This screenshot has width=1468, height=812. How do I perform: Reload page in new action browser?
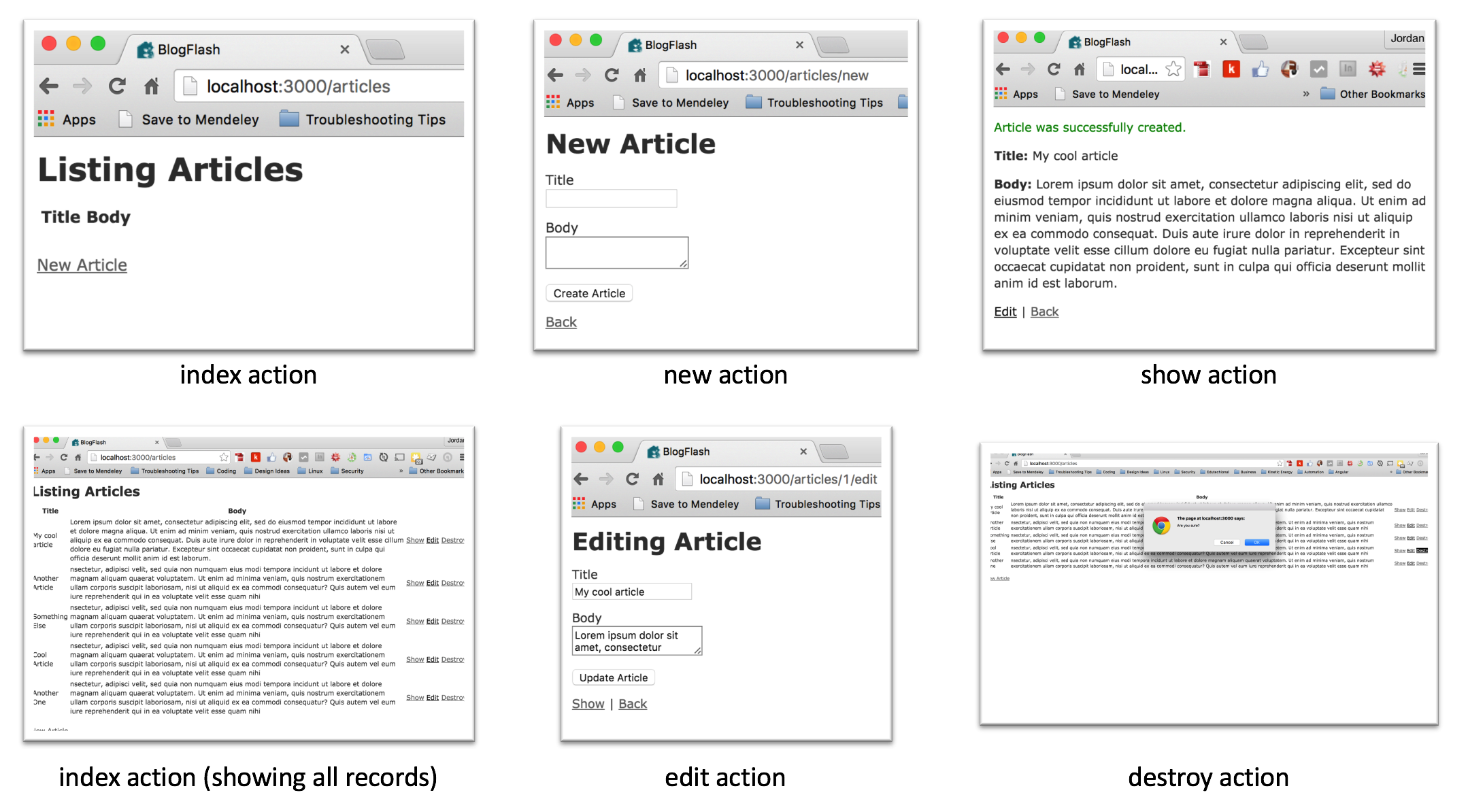(x=612, y=75)
